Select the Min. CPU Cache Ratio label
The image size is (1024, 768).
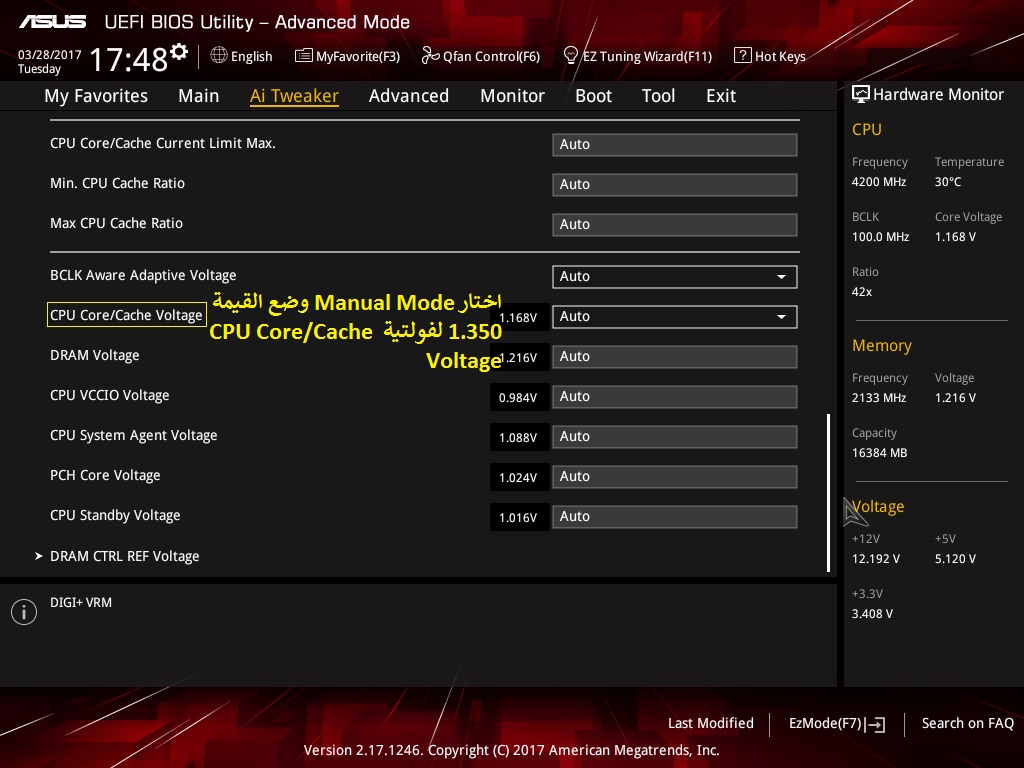(x=118, y=184)
